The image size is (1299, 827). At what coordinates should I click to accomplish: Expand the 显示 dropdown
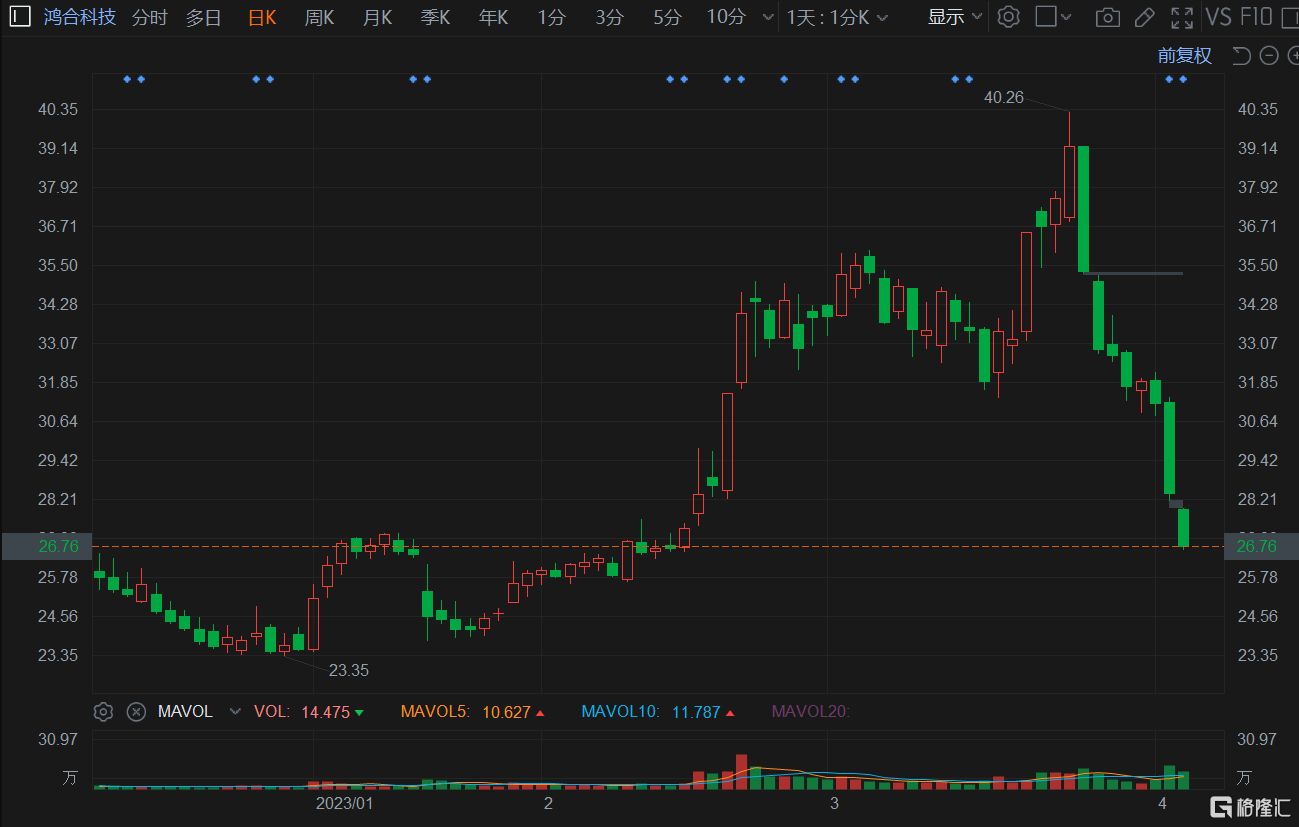pos(955,17)
